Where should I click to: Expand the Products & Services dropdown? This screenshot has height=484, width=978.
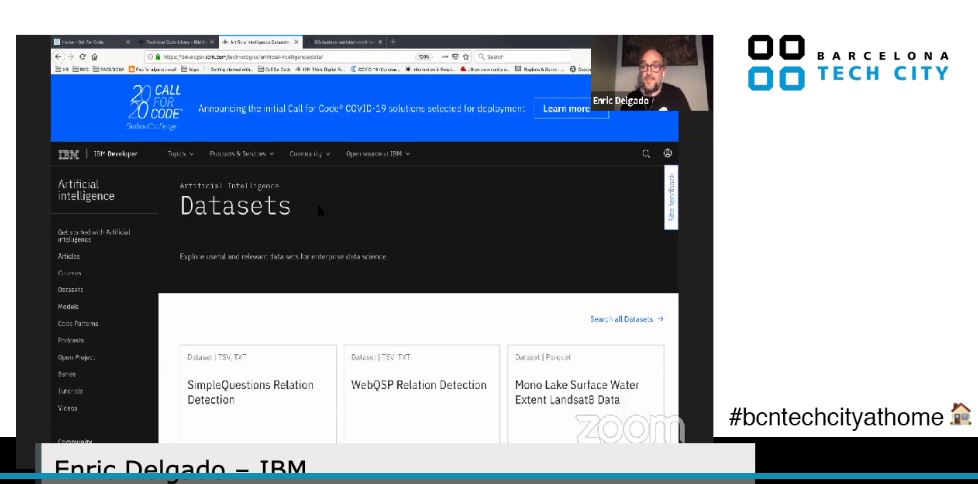pos(241,154)
